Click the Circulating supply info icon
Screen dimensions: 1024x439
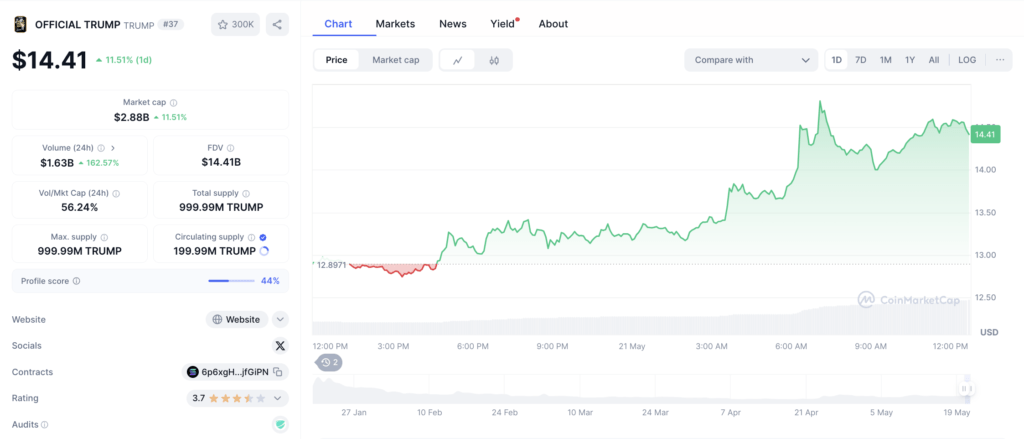(251, 238)
